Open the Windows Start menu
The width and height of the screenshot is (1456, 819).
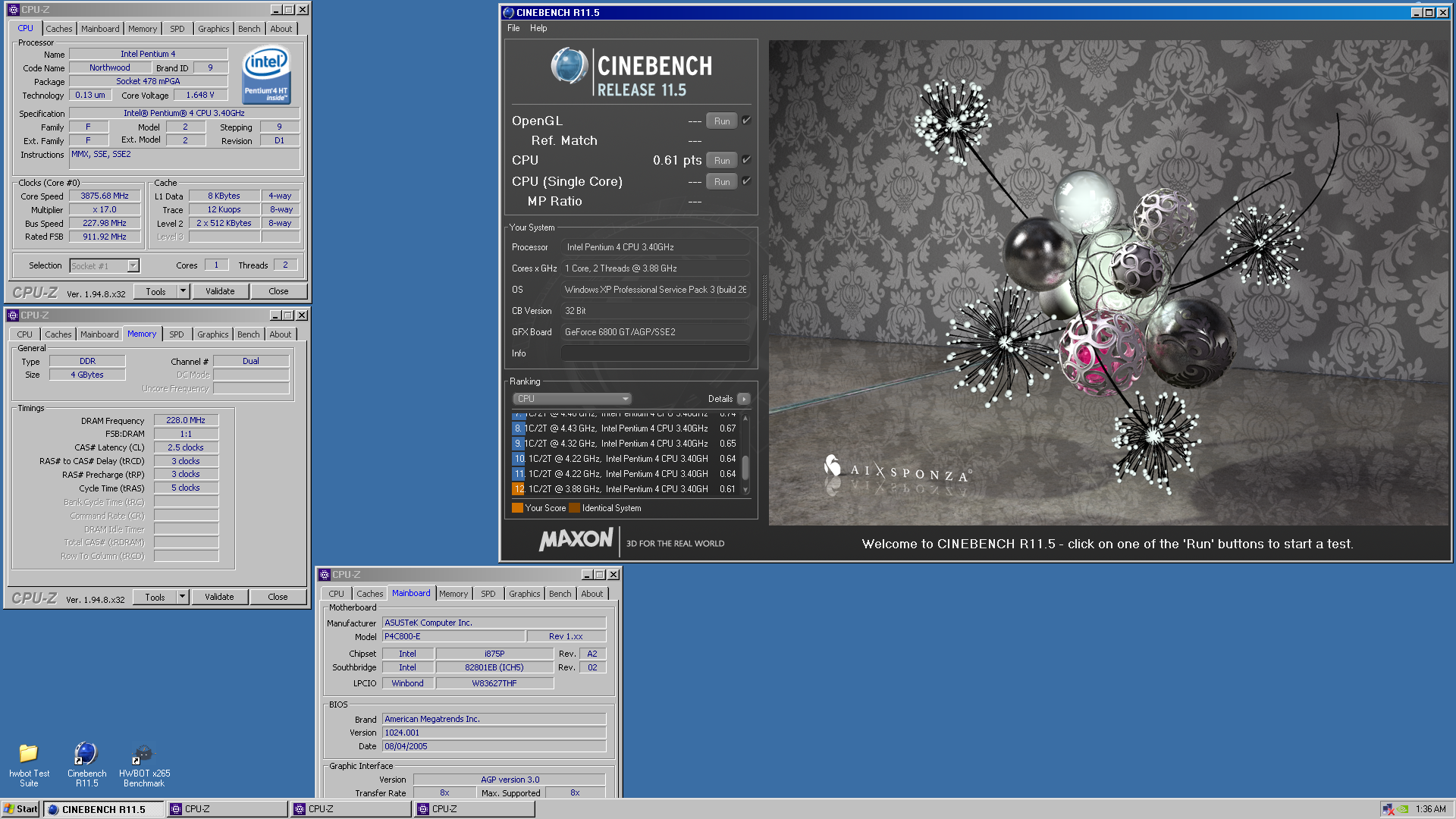20,809
